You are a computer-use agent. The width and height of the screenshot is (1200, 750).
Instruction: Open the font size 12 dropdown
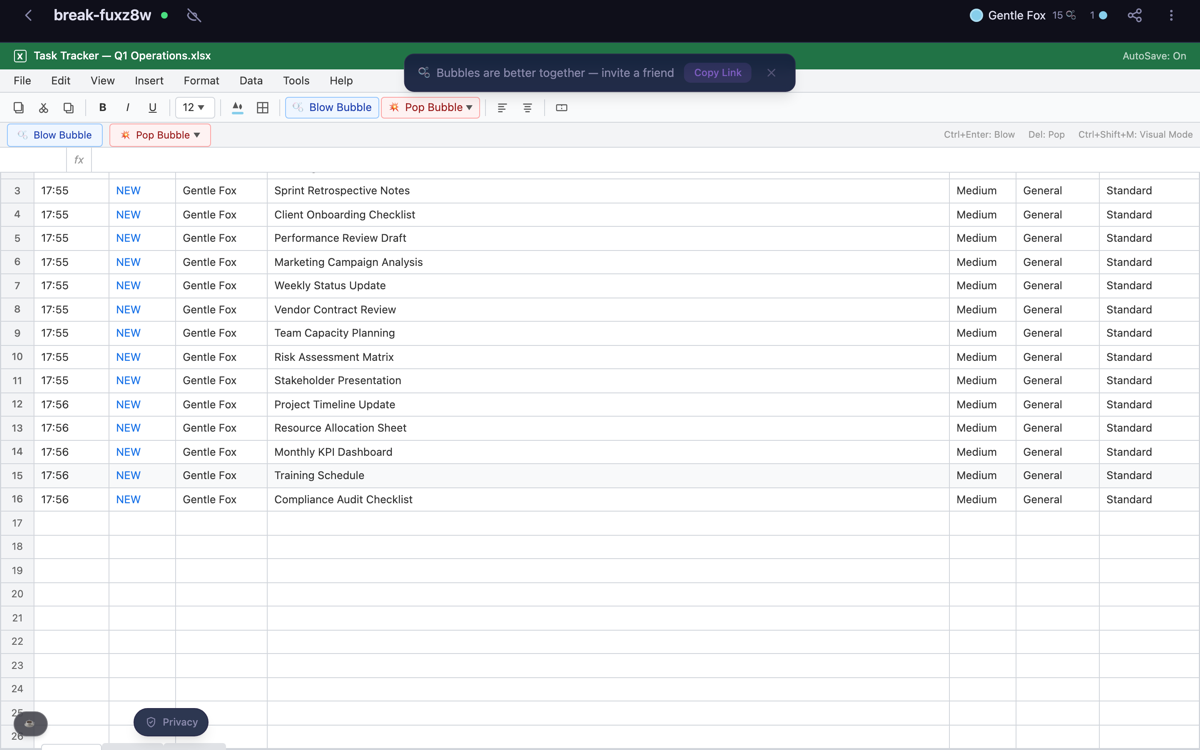(194, 108)
